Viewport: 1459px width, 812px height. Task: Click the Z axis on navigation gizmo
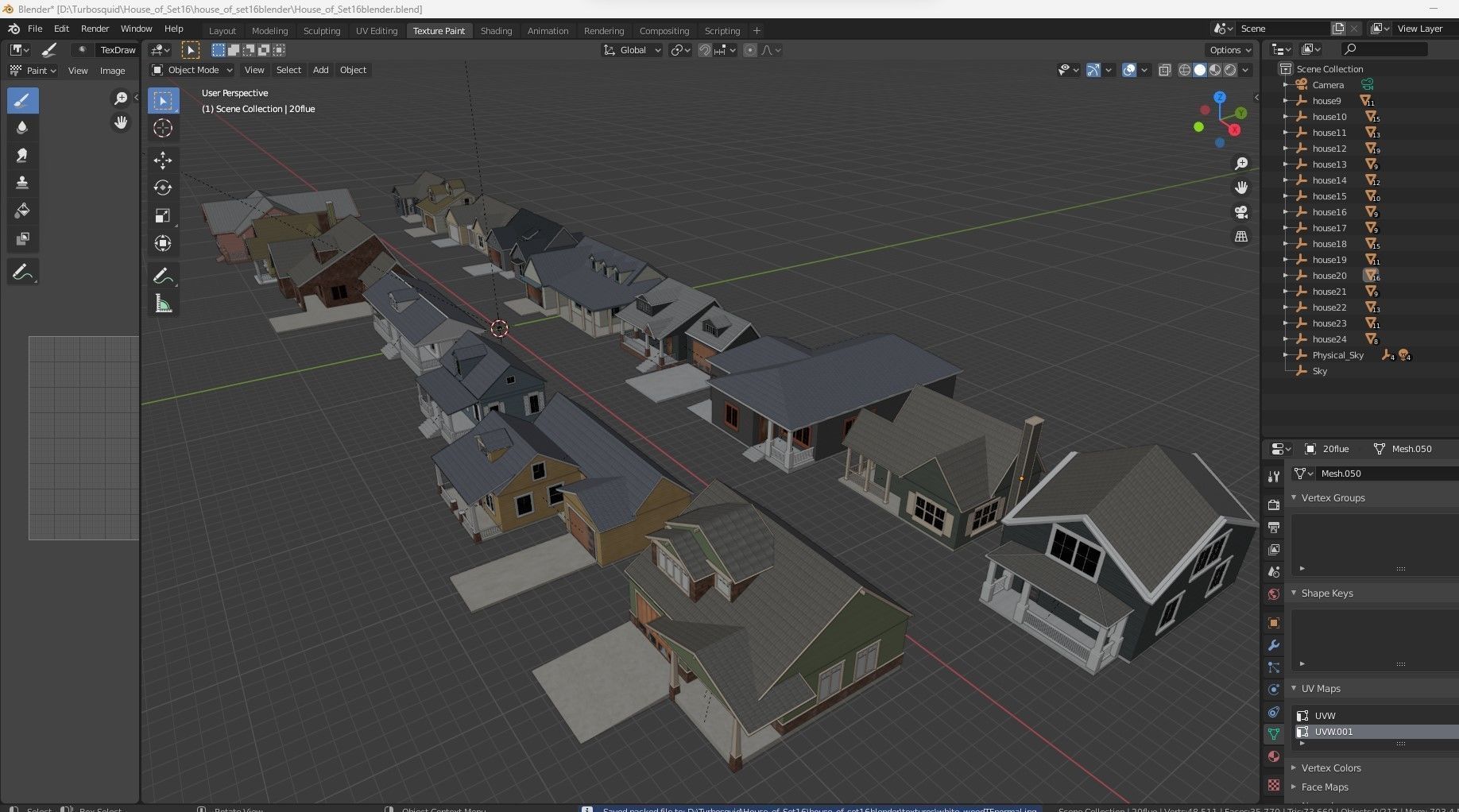(1220, 97)
